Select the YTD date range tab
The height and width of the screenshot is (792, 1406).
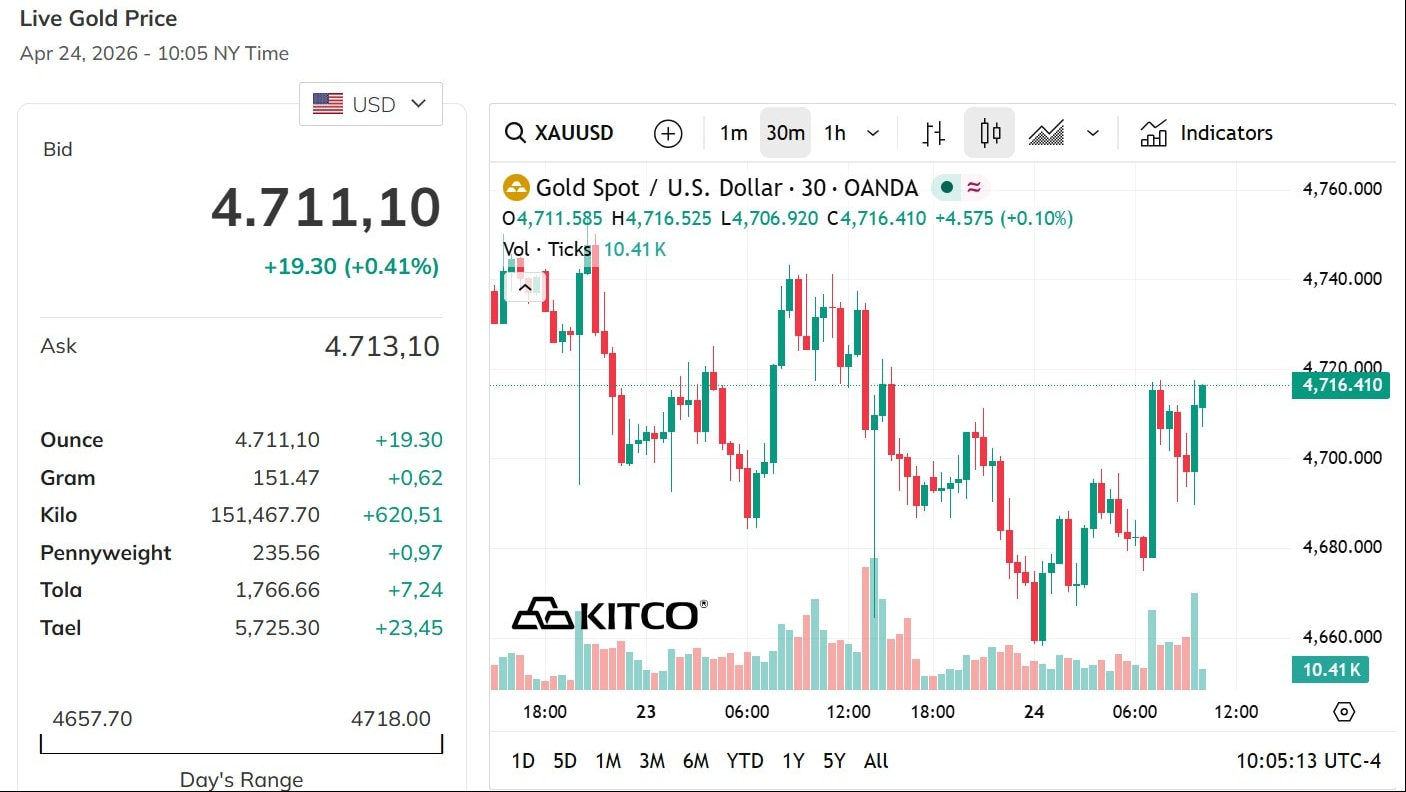(x=745, y=761)
